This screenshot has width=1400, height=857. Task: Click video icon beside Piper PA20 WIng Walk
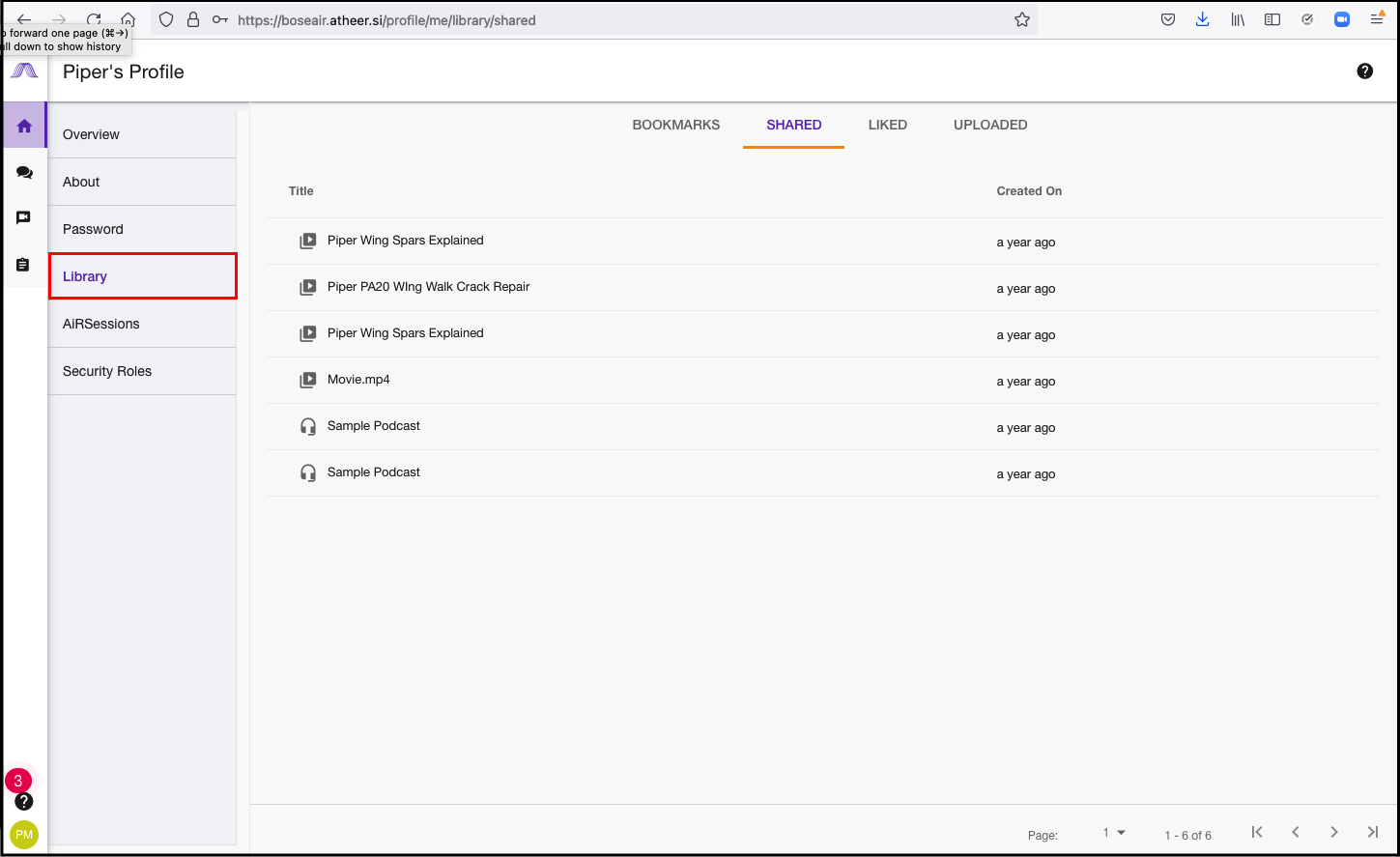pos(308,287)
